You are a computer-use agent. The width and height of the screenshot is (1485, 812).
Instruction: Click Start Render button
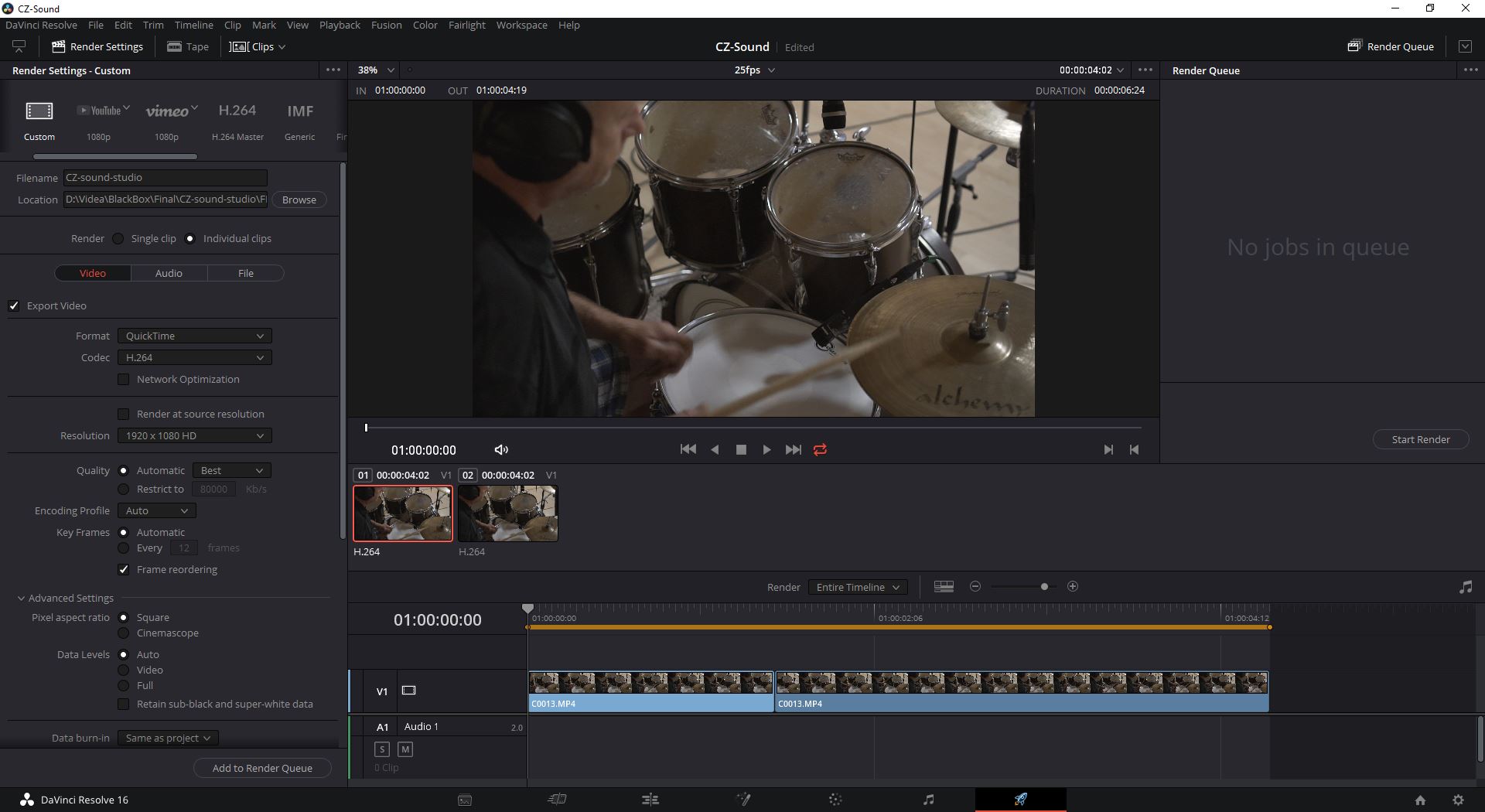click(1421, 439)
